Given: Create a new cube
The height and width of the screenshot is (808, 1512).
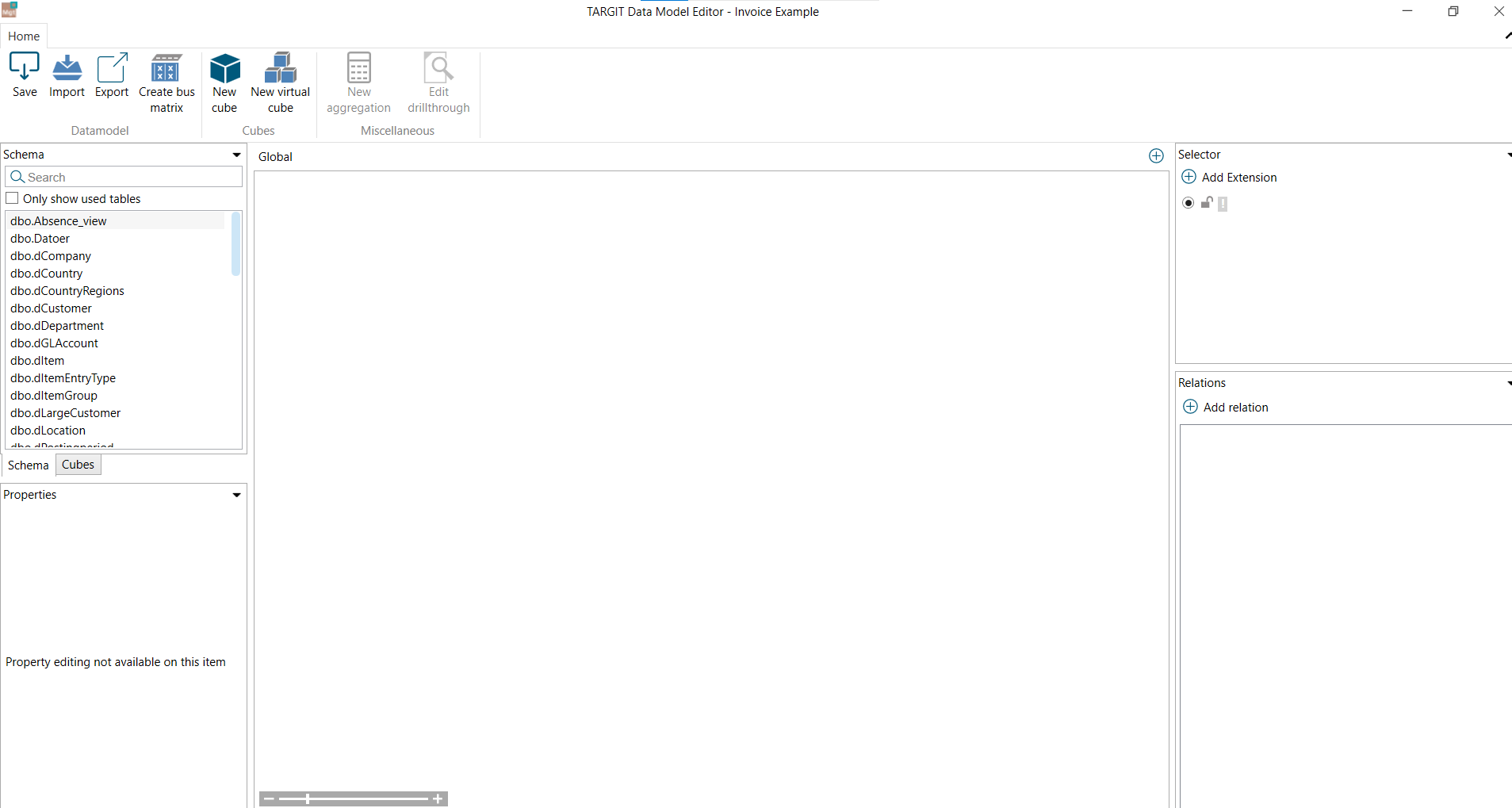Looking at the screenshot, I should (x=224, y=83).
